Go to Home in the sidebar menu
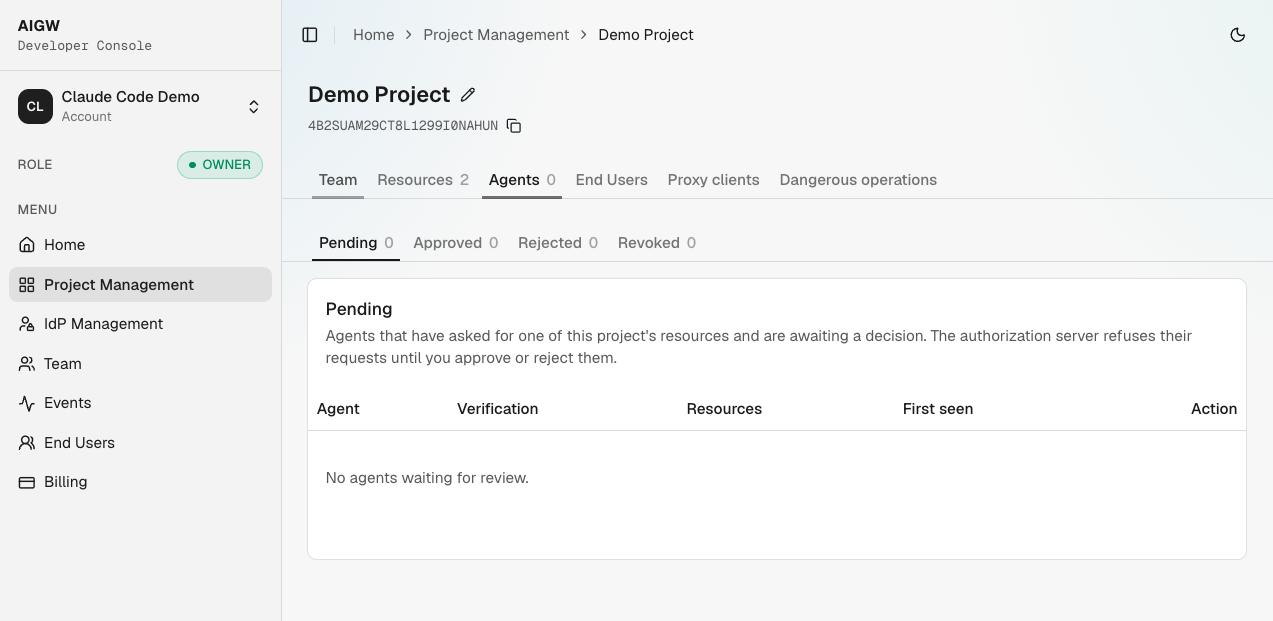The height and width of the screenshot is (621, 1273). (140, 245)
